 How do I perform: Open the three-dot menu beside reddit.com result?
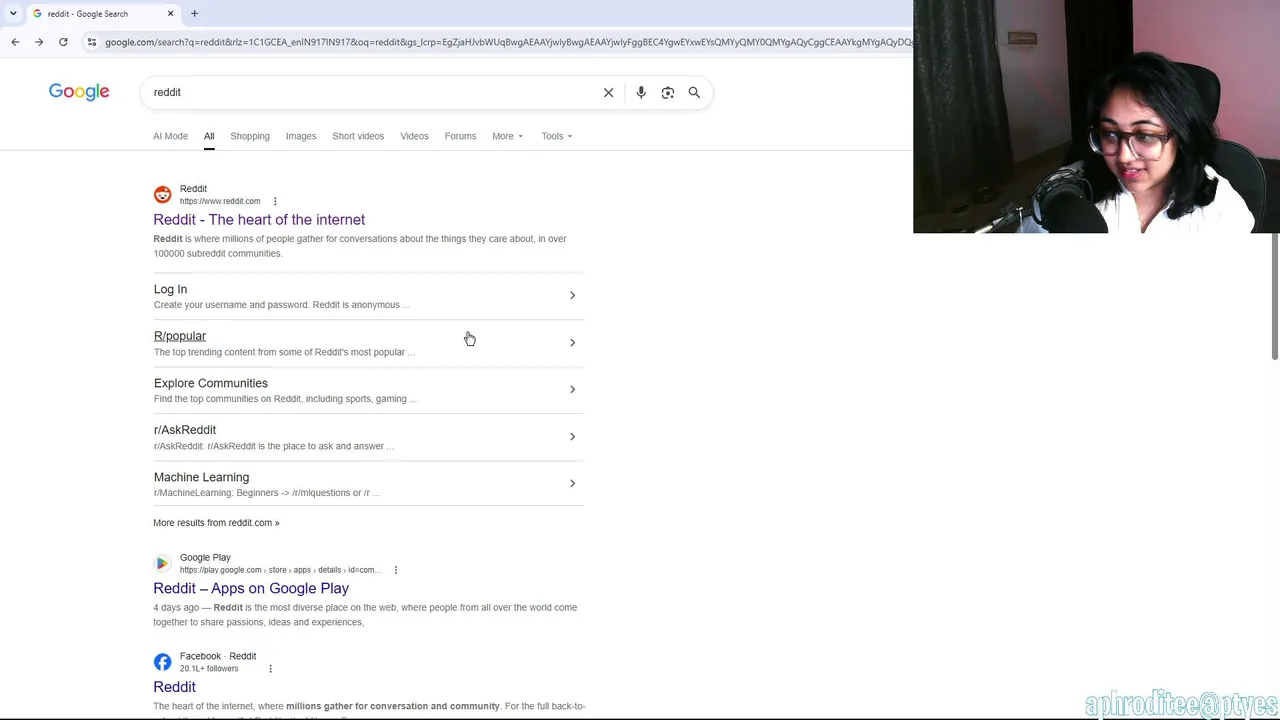pos(275,201)
